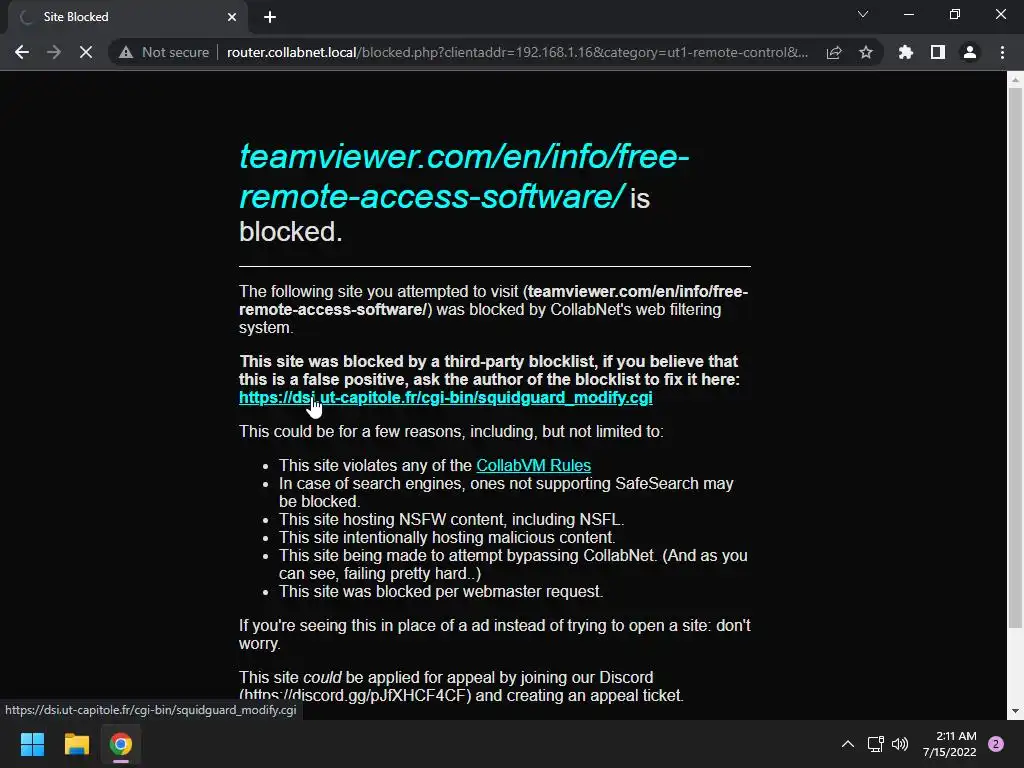
Task: Close the Site Blocked tab
Action: 232,17
